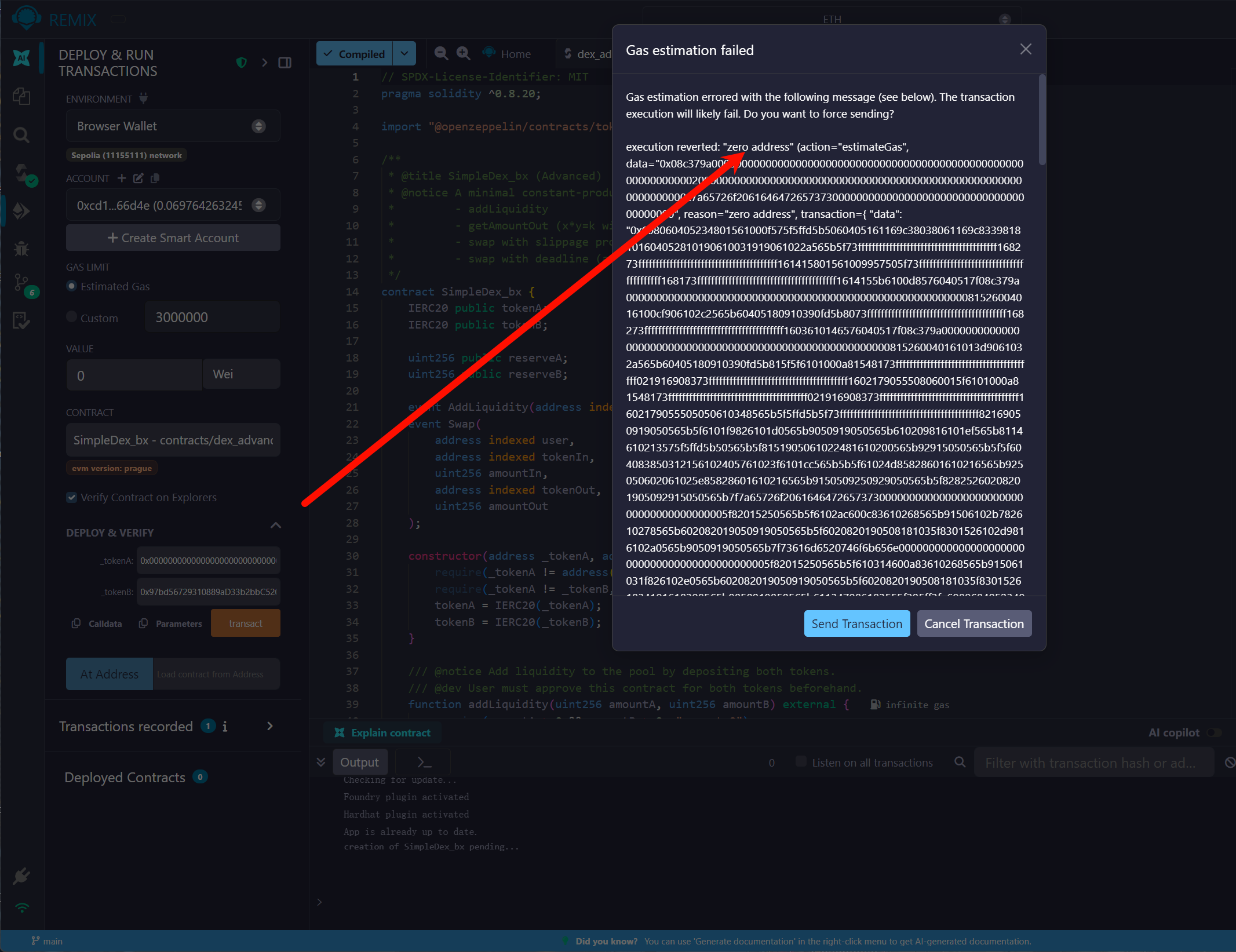1236x952 pixels.
Task: Switch to the Home tab
Action: click(x=515, y=54)
